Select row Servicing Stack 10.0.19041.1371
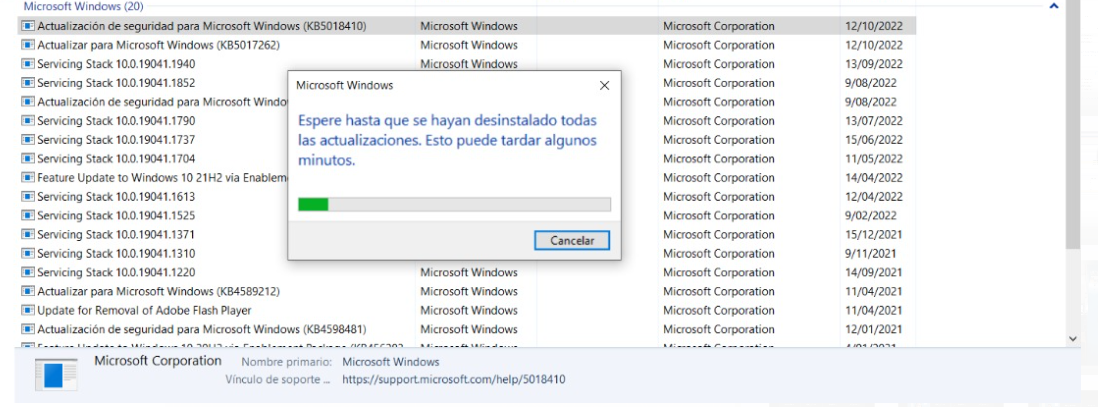Image resolution: width=1098 pixels, height=407 pixels. (x=466, y=234)
